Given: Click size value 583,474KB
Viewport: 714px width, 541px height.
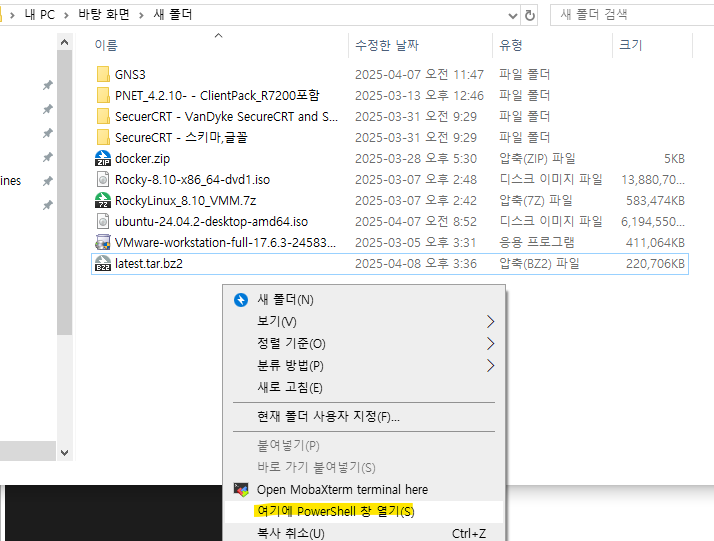Looking at the screenshot, I should coord(655,200).
